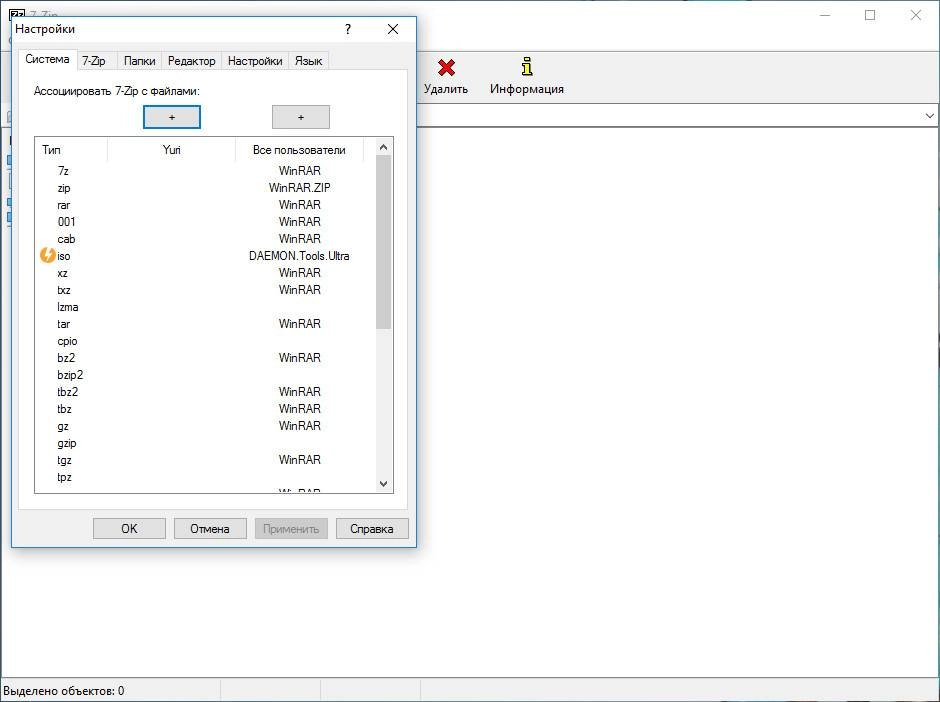Screen dimensions: 940x702
Task: Confirm settings with the OK button
Action: (129, 529)
